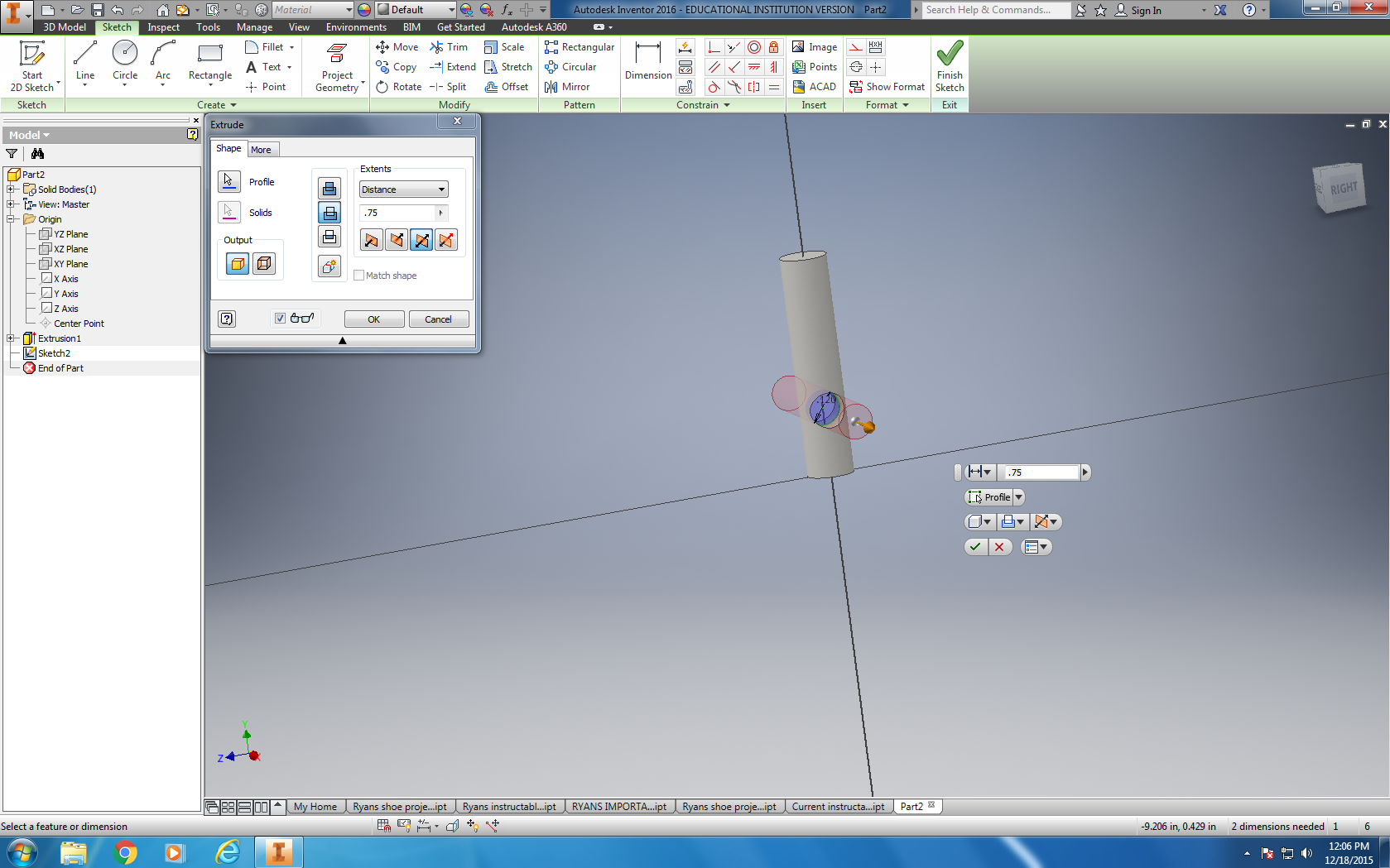The height and width of the screenshot is (868, 1390).
Task: Open the Inspect ribbon tab
Action: (163, 27)
